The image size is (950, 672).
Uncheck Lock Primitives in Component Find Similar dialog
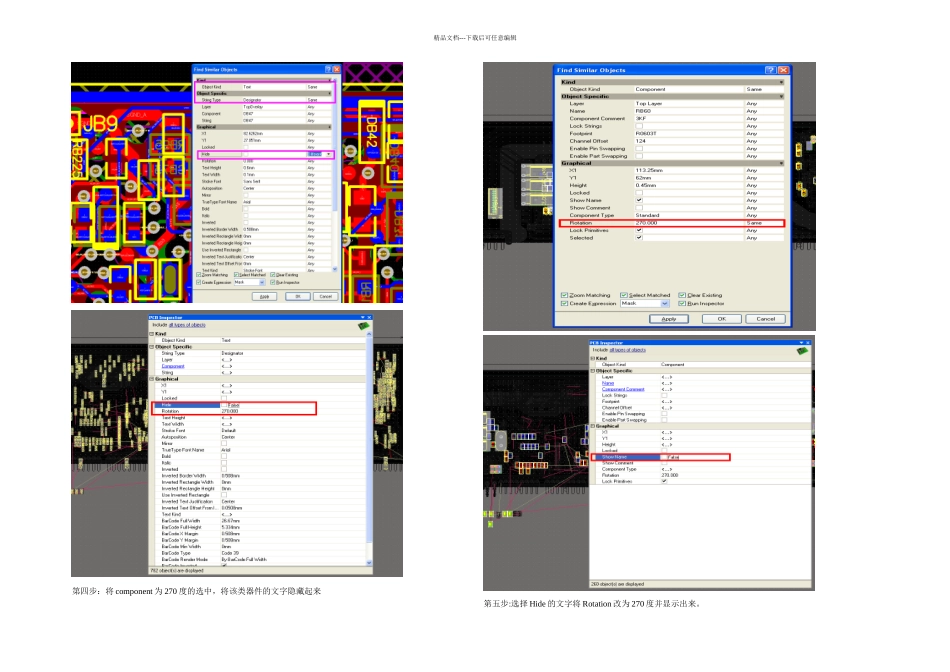[639, 230]
